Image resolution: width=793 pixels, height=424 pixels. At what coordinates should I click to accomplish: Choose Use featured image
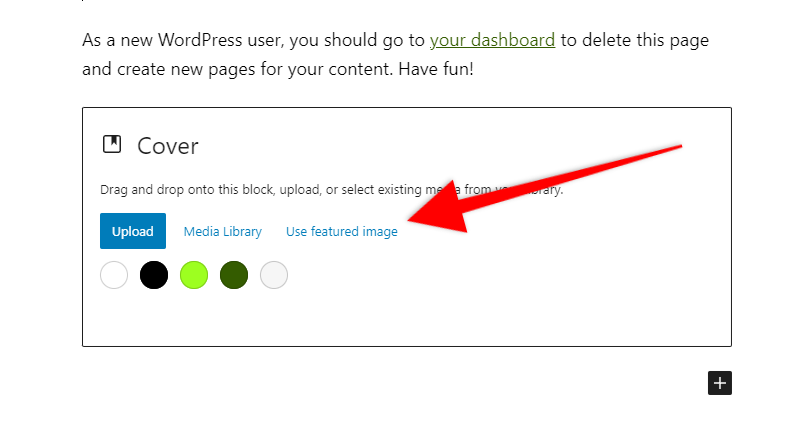click(342, 232)
